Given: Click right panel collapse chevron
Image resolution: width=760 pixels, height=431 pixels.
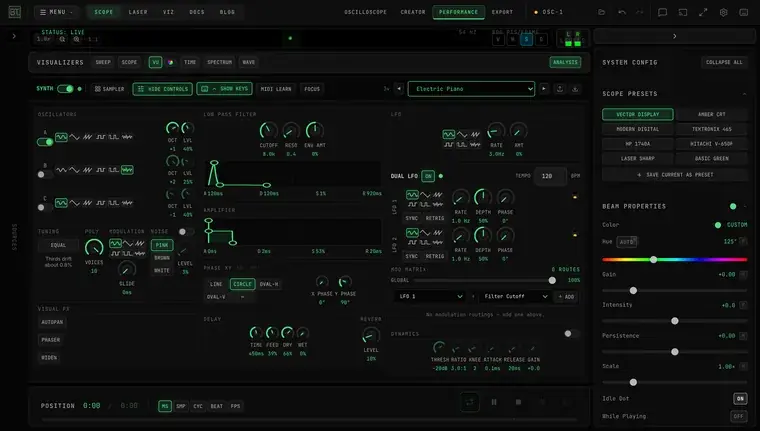Looking at the screenshot, I should point(674,36).
